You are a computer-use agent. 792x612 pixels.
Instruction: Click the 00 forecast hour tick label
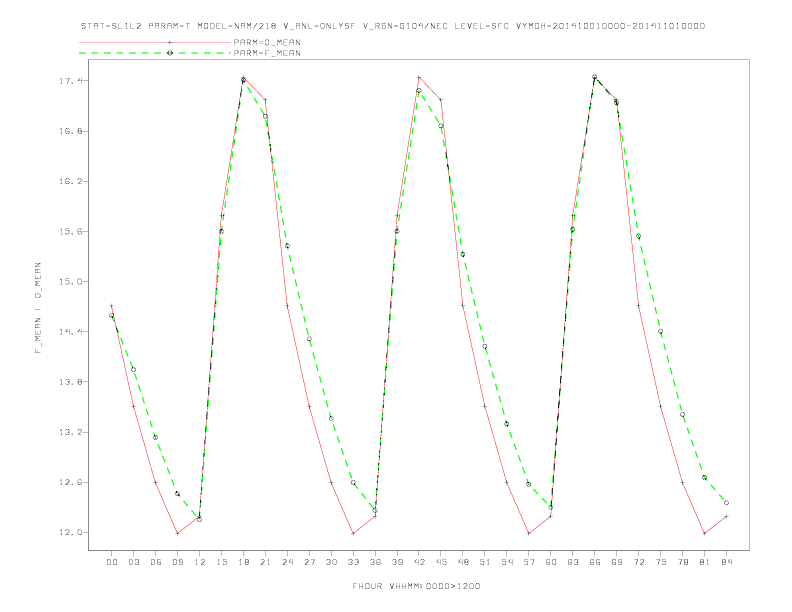coord(112,562)
